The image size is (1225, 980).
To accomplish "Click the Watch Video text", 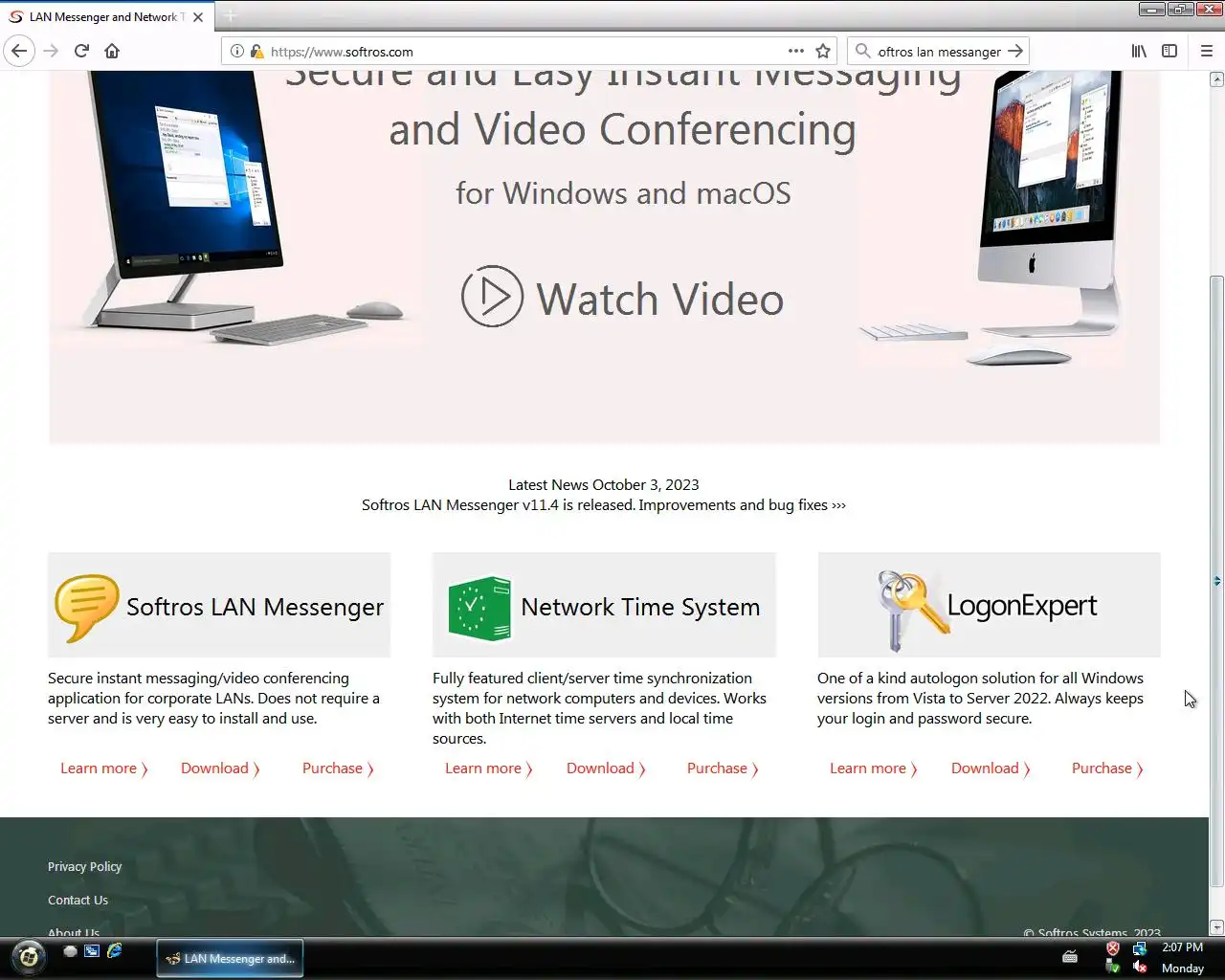I will (660, 300).
